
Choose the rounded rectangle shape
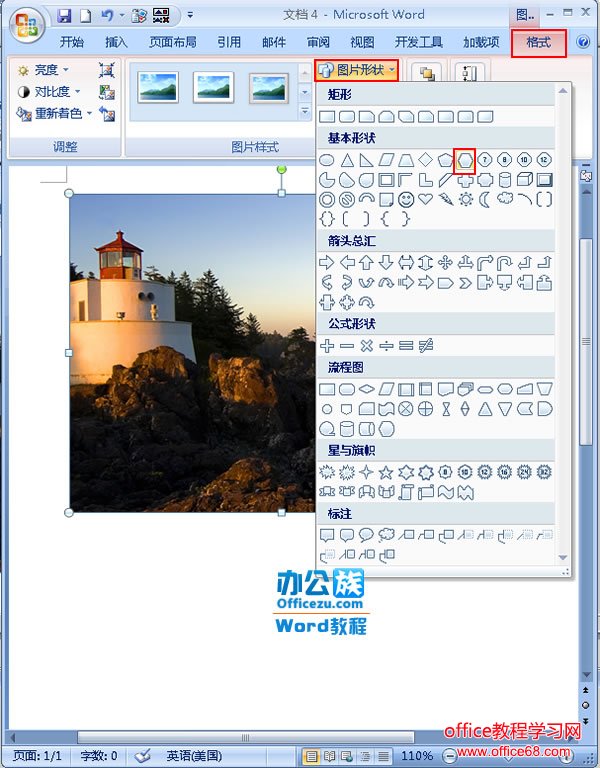[x=347, y=117]
